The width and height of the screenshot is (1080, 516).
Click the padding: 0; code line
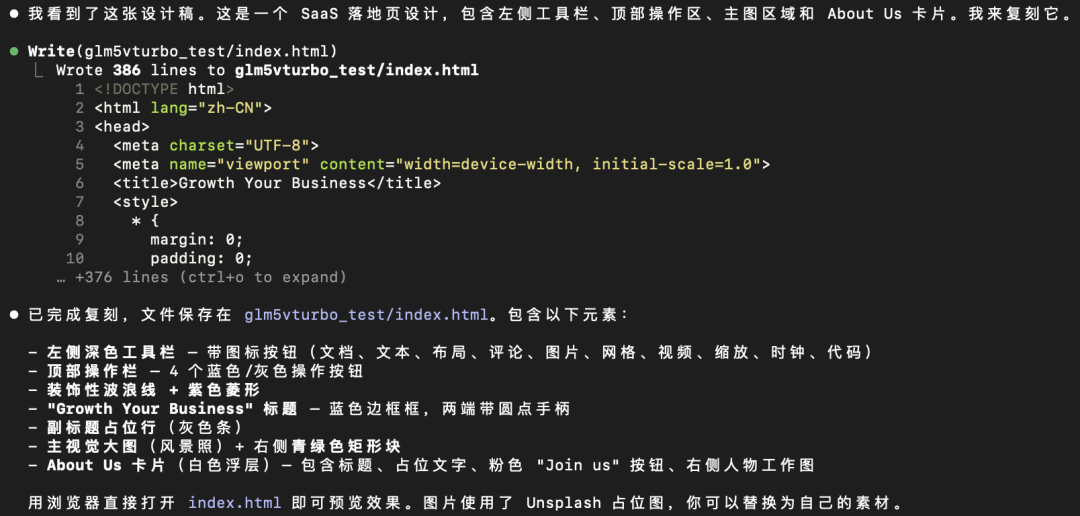[197, 258]
